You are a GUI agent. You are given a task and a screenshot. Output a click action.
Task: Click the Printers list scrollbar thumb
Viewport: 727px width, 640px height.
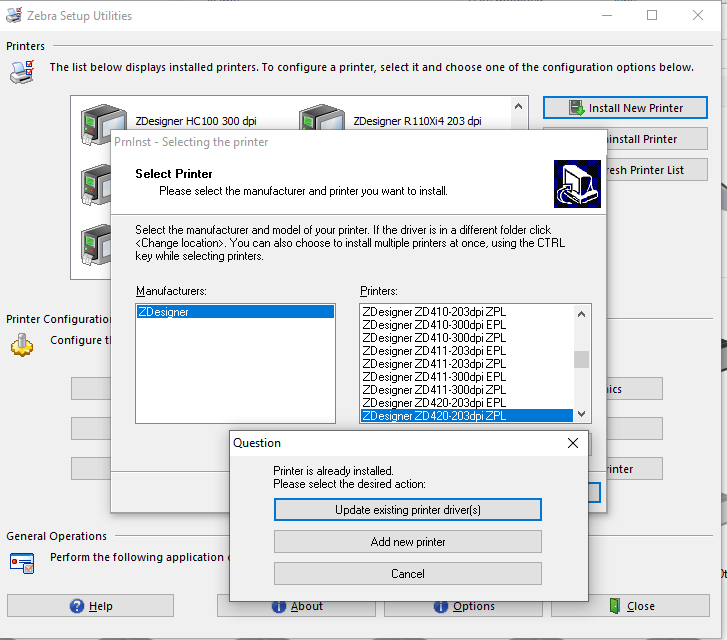(581, 360)
